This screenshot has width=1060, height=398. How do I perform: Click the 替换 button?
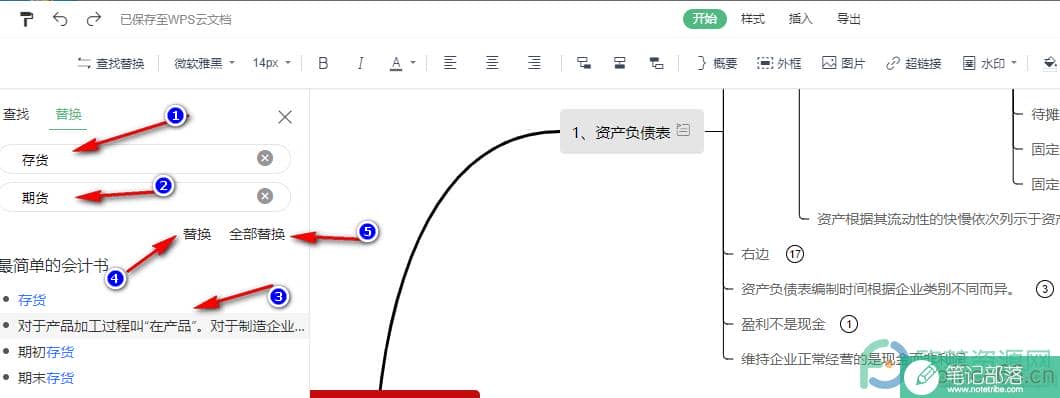[197, 234]
